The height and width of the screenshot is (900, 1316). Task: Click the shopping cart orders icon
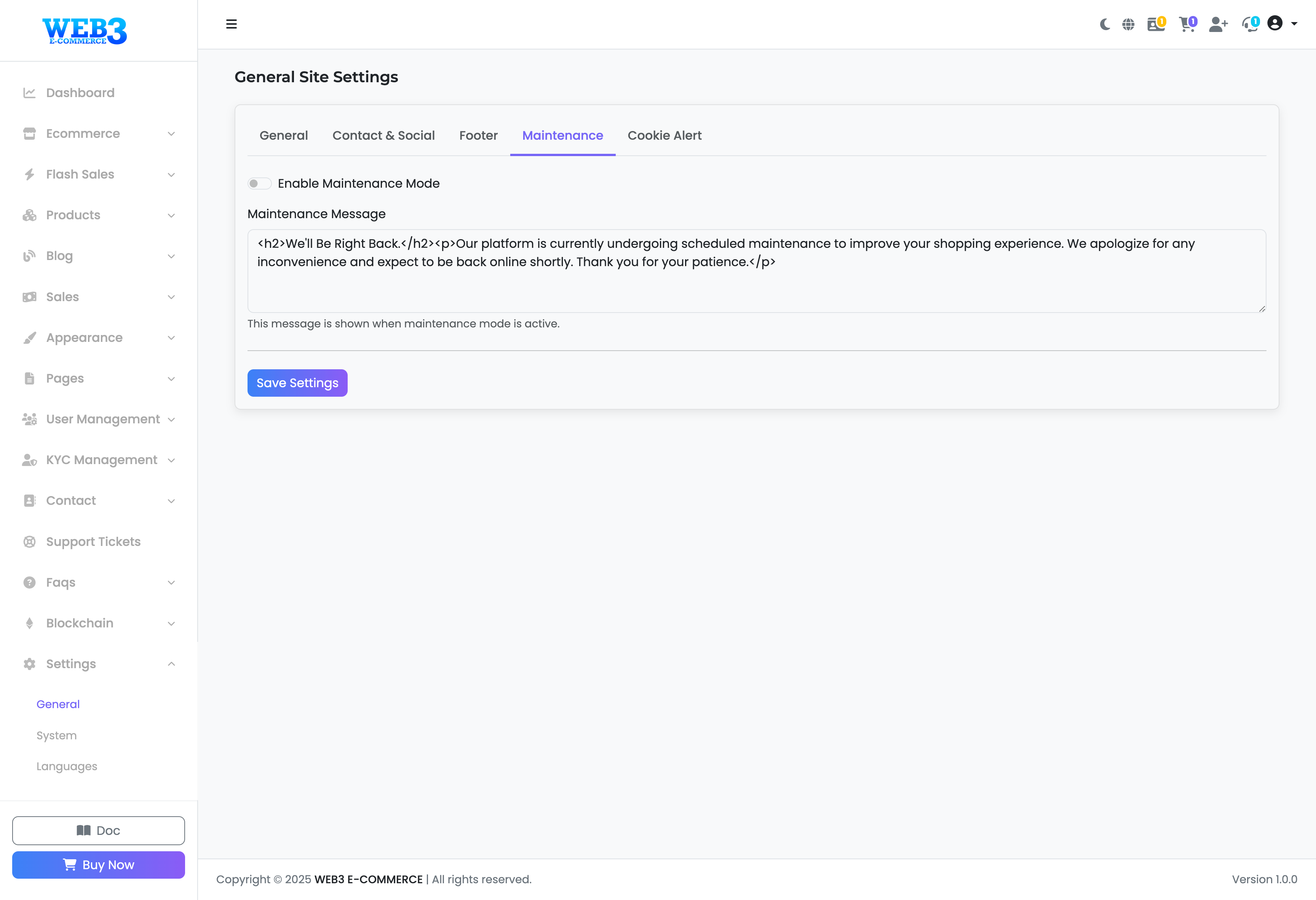[x=1186, y=24]
